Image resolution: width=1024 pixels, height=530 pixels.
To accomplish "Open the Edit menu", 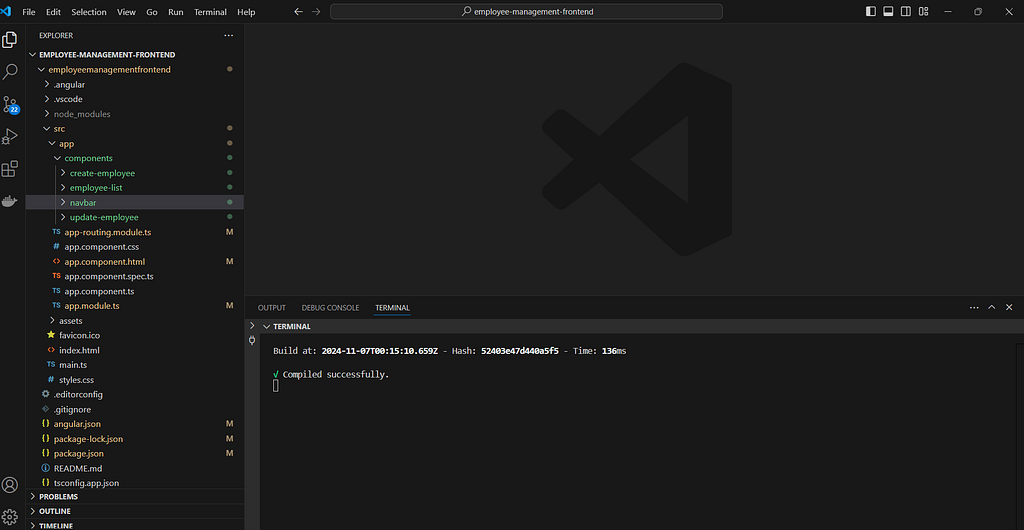I will tap(54, 12).
